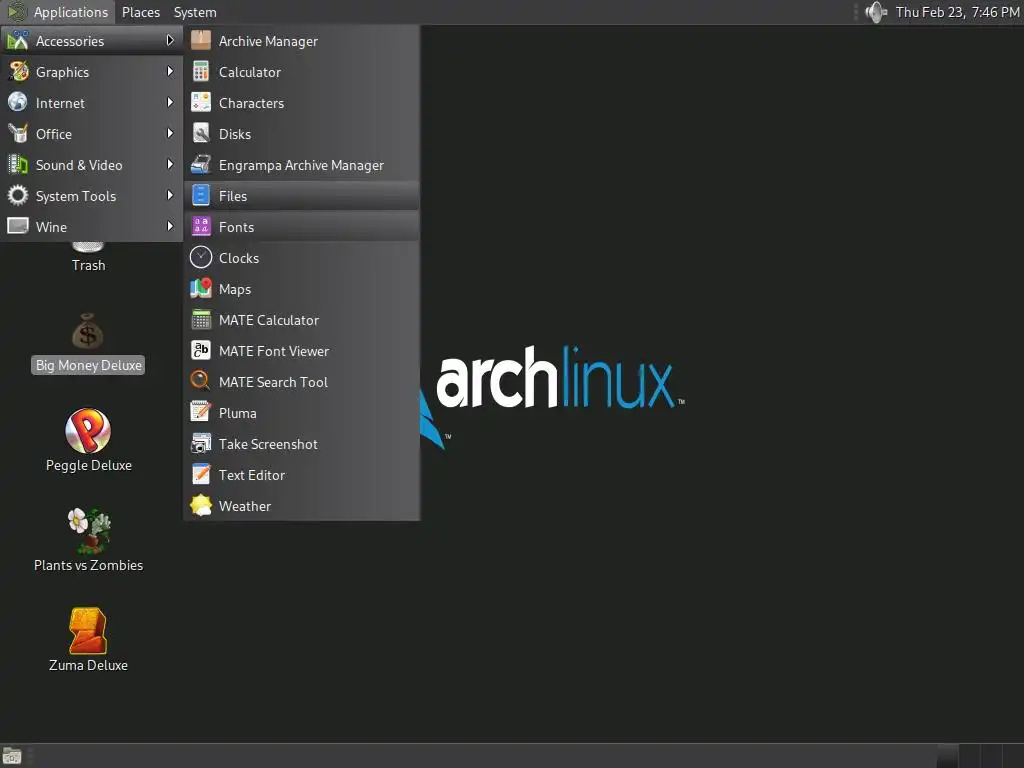Open the Characters application
Viewport: 1024px width, 768px height.
pos(301,103)
